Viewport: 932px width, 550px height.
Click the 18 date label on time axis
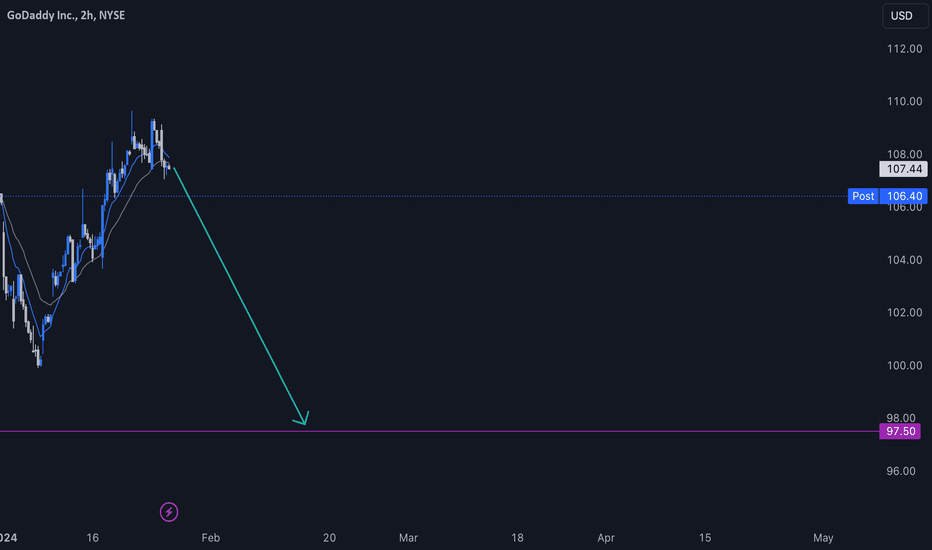tap(517, 538)
